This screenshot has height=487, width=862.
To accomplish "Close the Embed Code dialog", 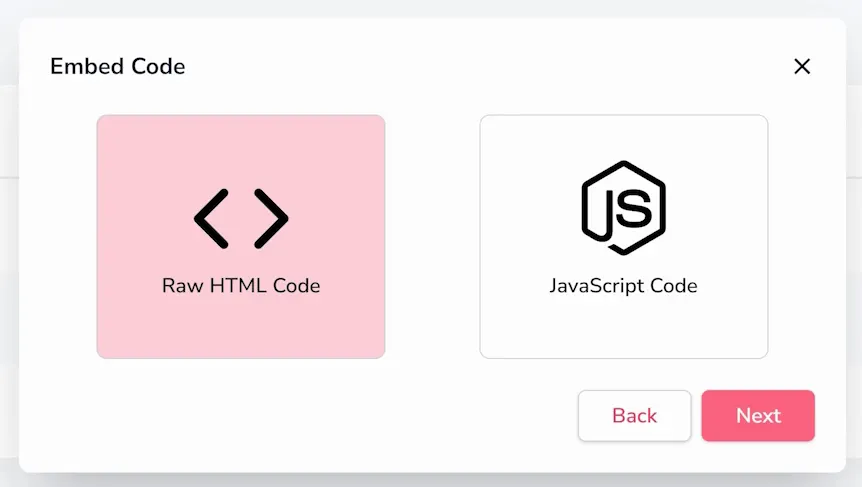I will (x=802, y=67).
